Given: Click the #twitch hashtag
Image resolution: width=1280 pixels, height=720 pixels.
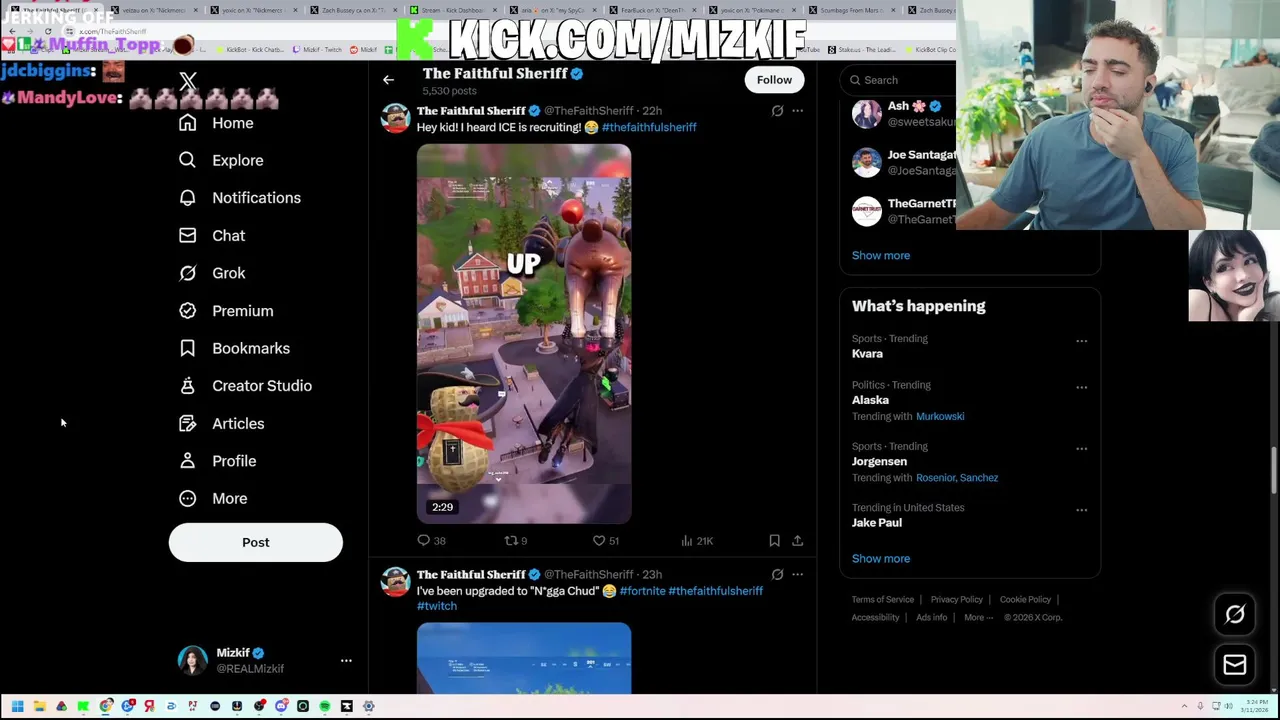Looking at the screenshot, I should click(437, 606).
